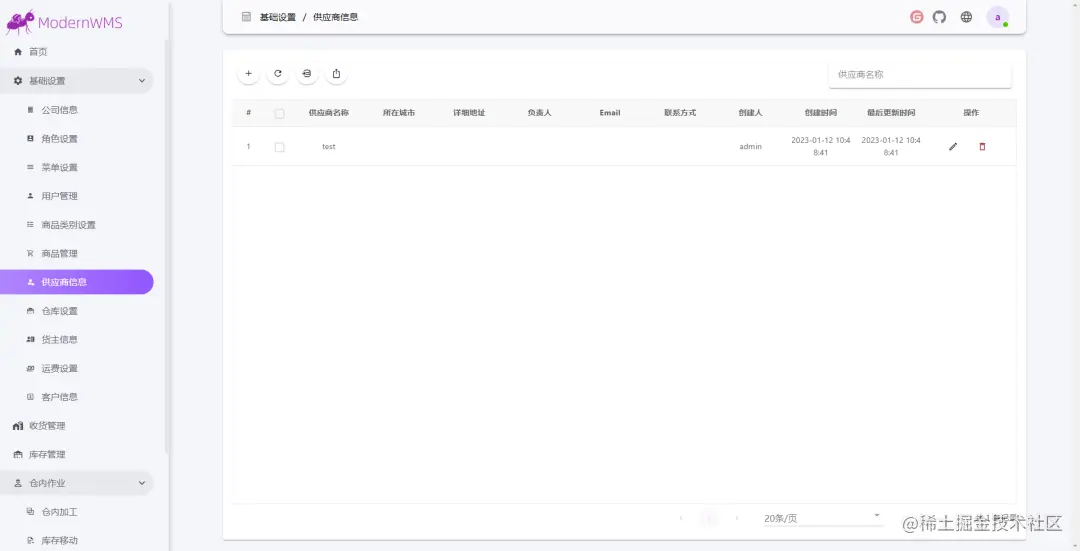Click the 'admin' creator cell
The width and height of the screenshot is (1080, 551).
(x=750, y=147)
